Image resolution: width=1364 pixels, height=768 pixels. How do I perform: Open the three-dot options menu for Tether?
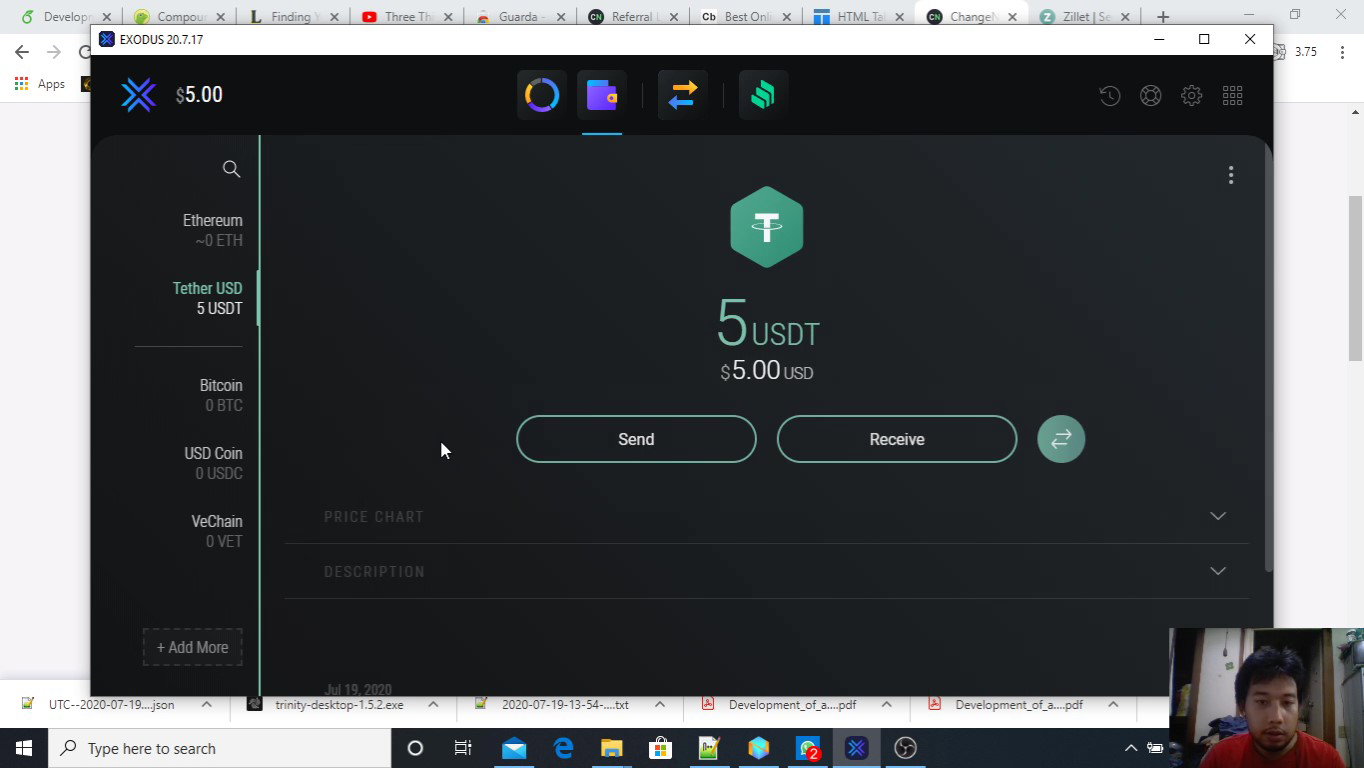pyautogui.click(x=1231, y=175)
